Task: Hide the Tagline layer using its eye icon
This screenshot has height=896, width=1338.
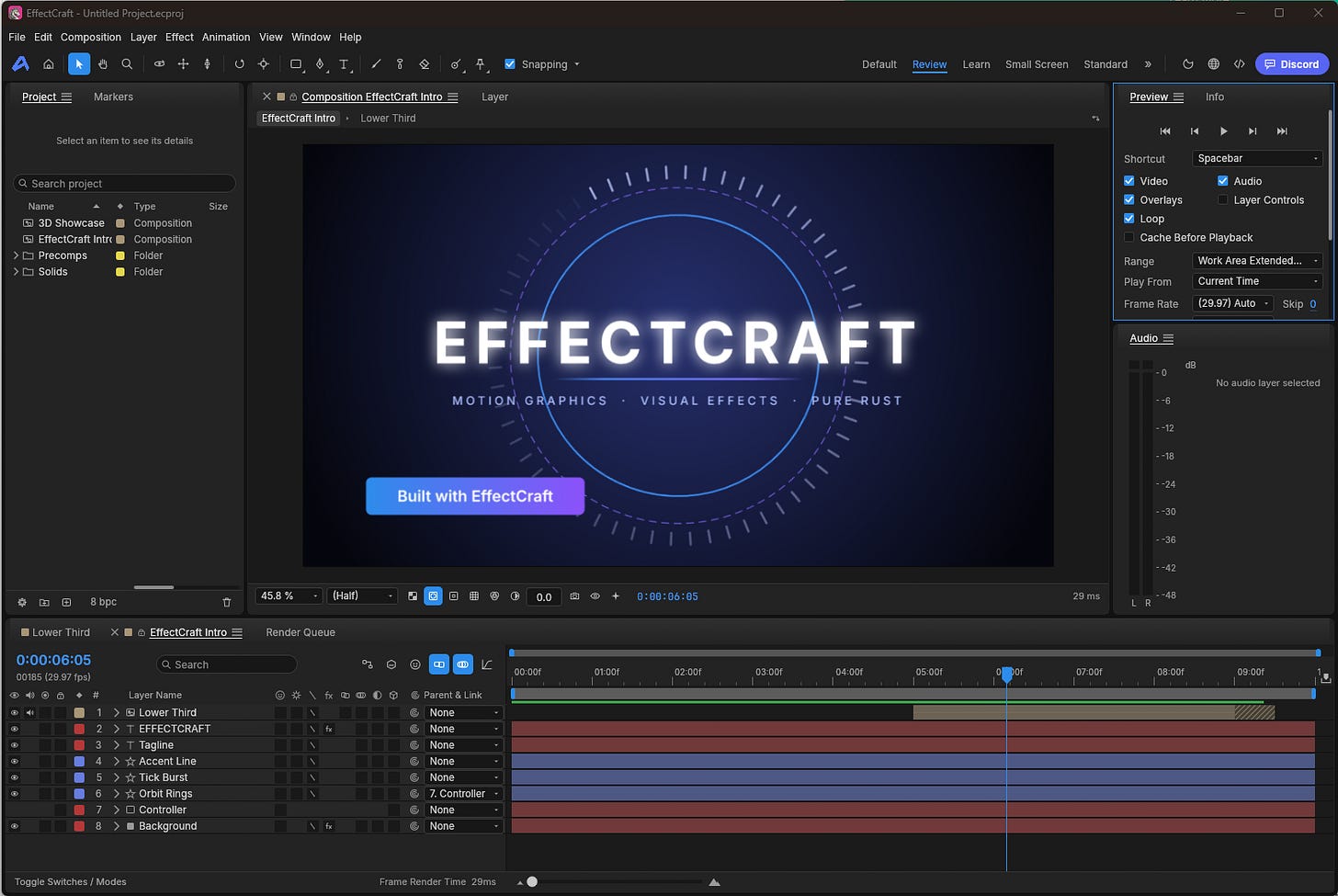Action: (x=14, y=745)
